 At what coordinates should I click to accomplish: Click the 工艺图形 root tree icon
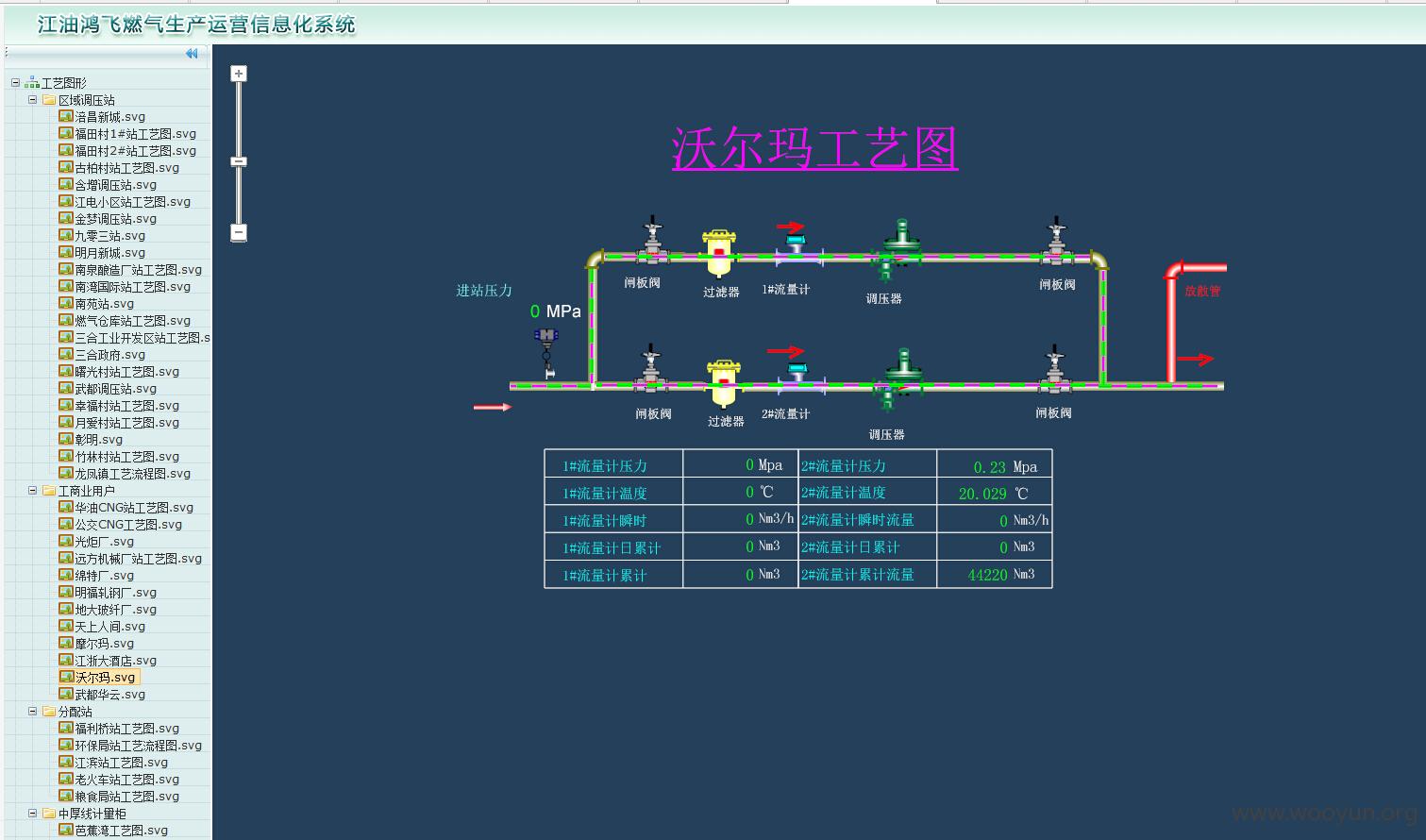tap(32, 83)
